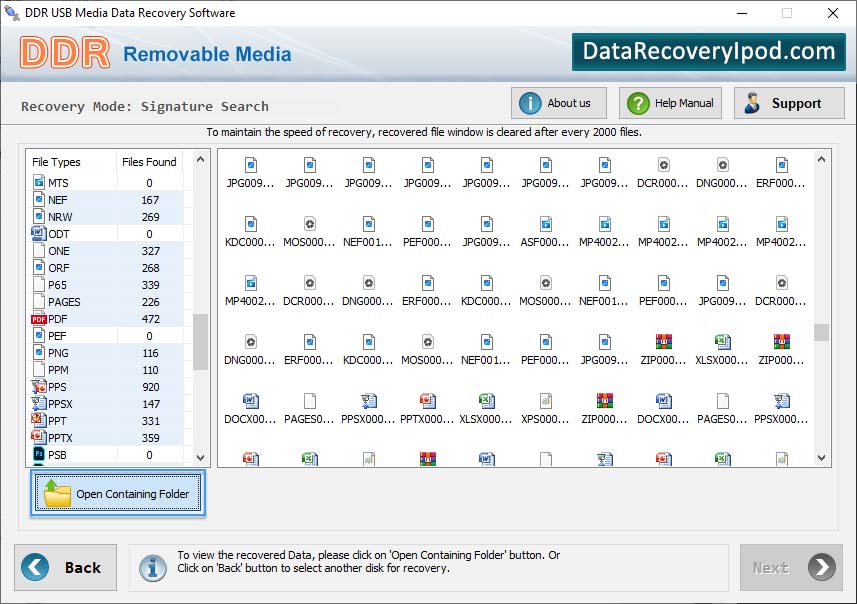Select MOS000 file in the second row
Viewport: 857px width, 604px height.
tap(309, 232)
